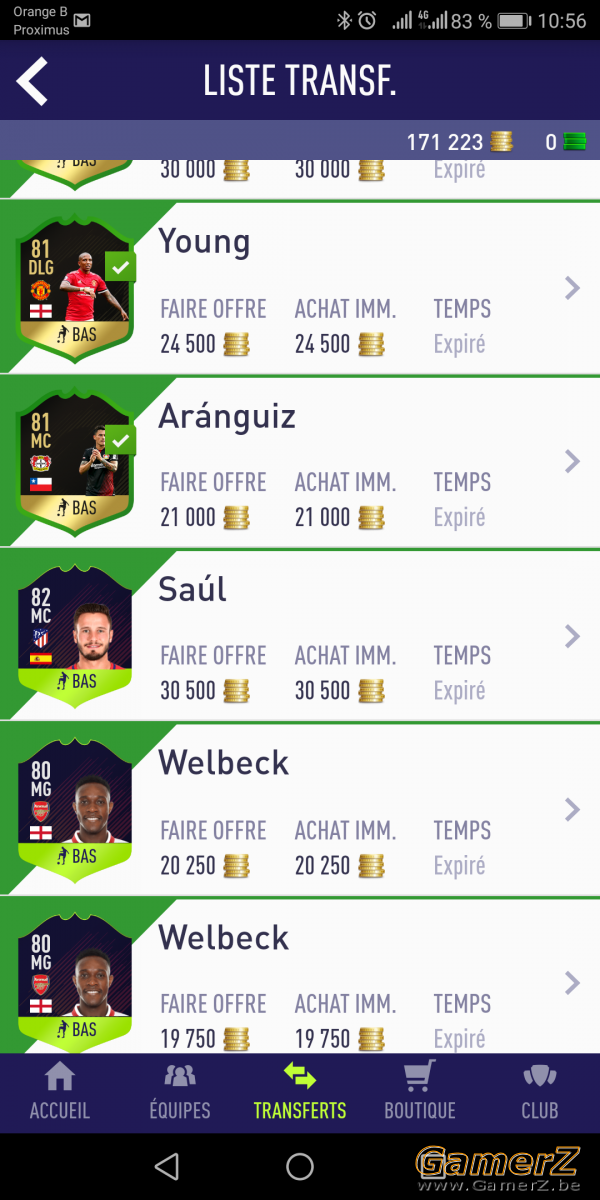This screenshot has width=600, height=1200.
Task: Open chevron on Welbeck 20 250 listing
Action: [572, 809]
